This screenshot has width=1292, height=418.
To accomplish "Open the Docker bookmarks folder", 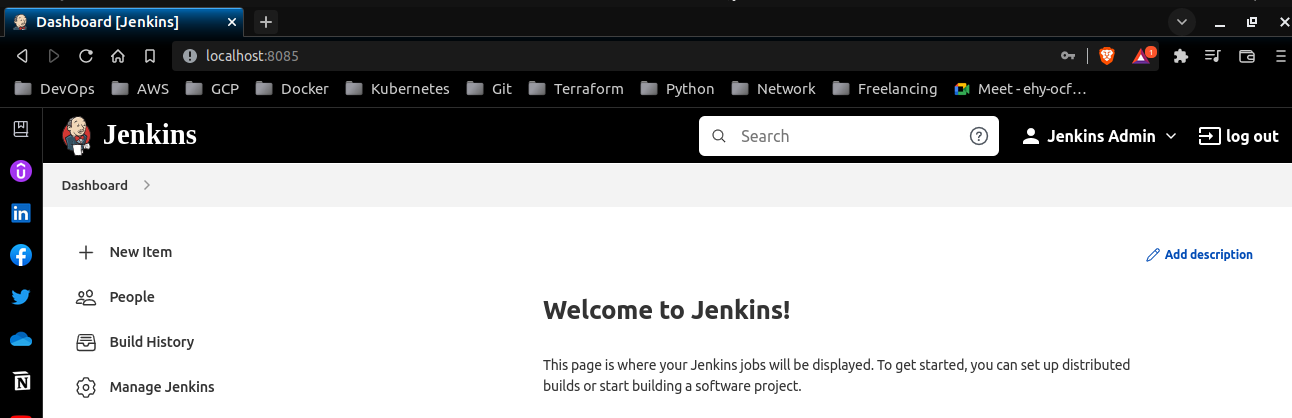I will [292, 89].
